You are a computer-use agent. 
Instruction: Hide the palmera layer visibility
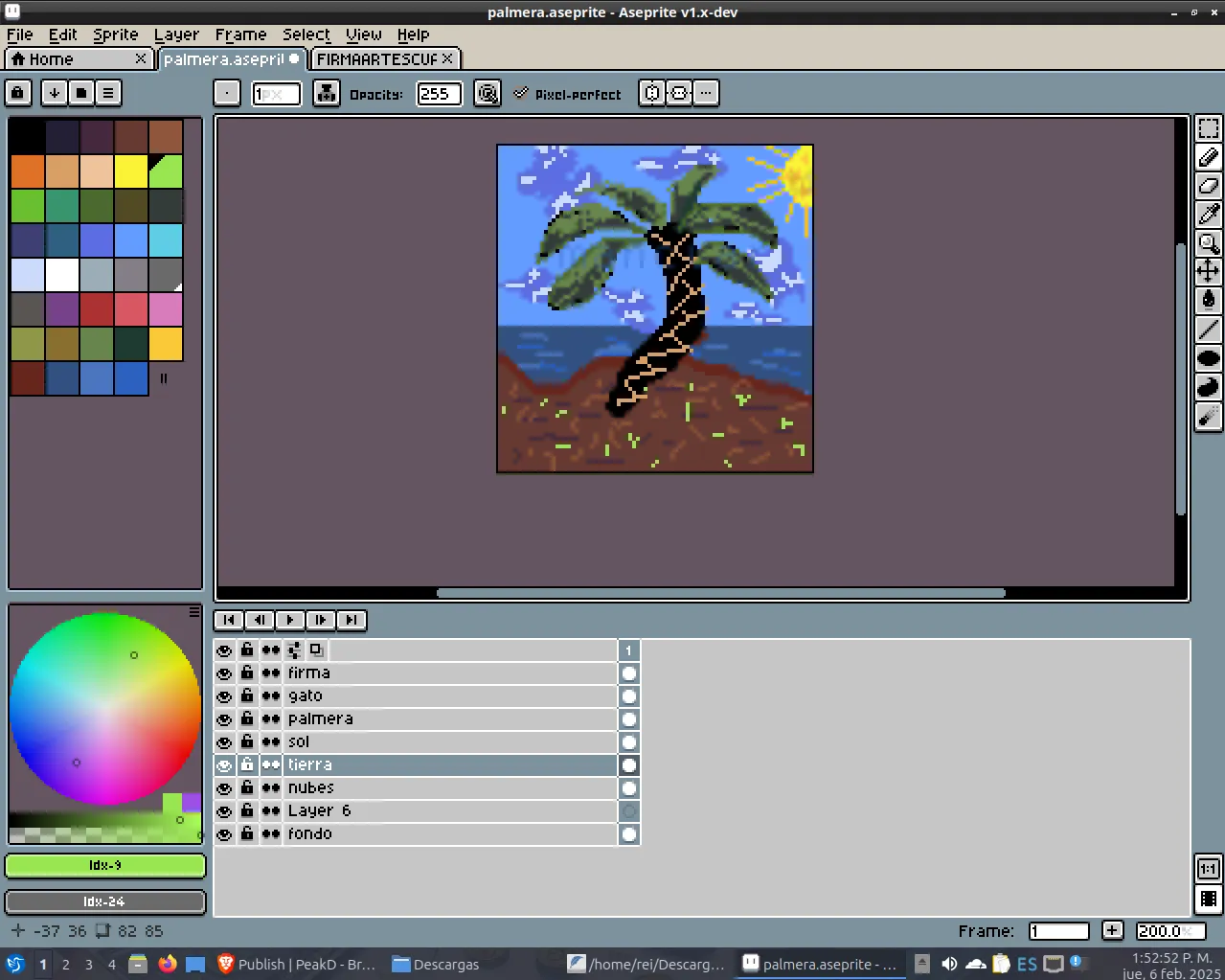pos(224,719)
